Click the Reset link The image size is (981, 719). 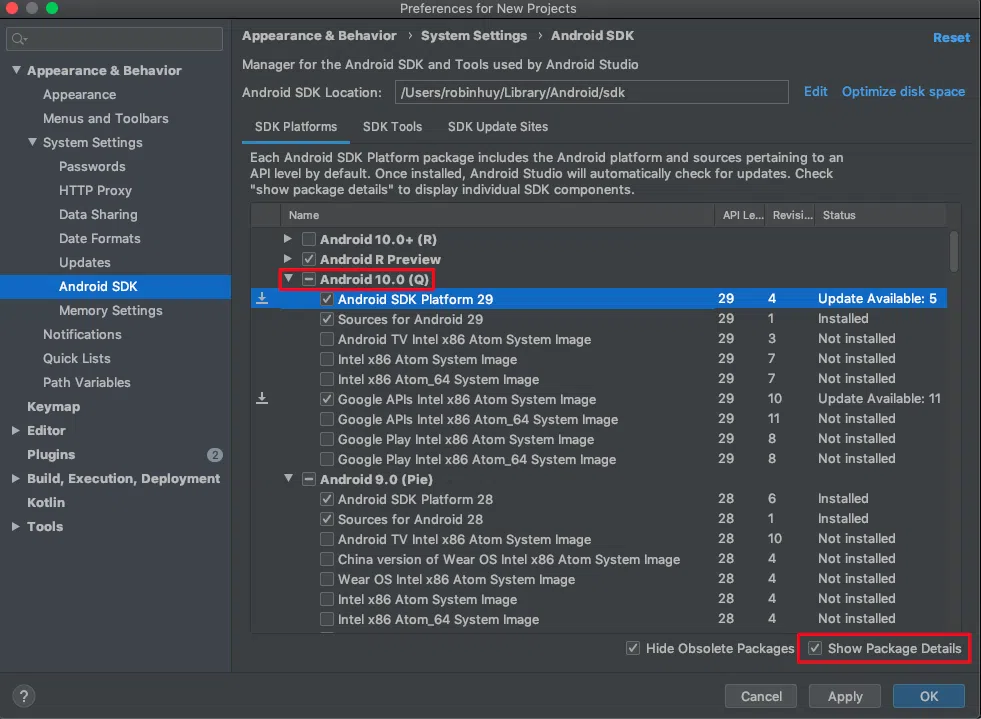coord(951,38)
